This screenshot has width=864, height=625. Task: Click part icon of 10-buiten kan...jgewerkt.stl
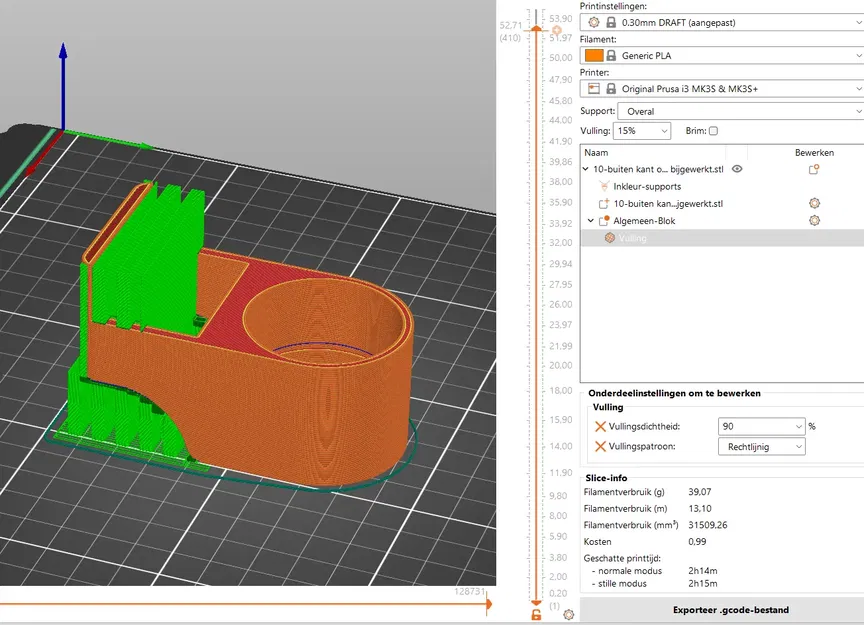point(604,203)
